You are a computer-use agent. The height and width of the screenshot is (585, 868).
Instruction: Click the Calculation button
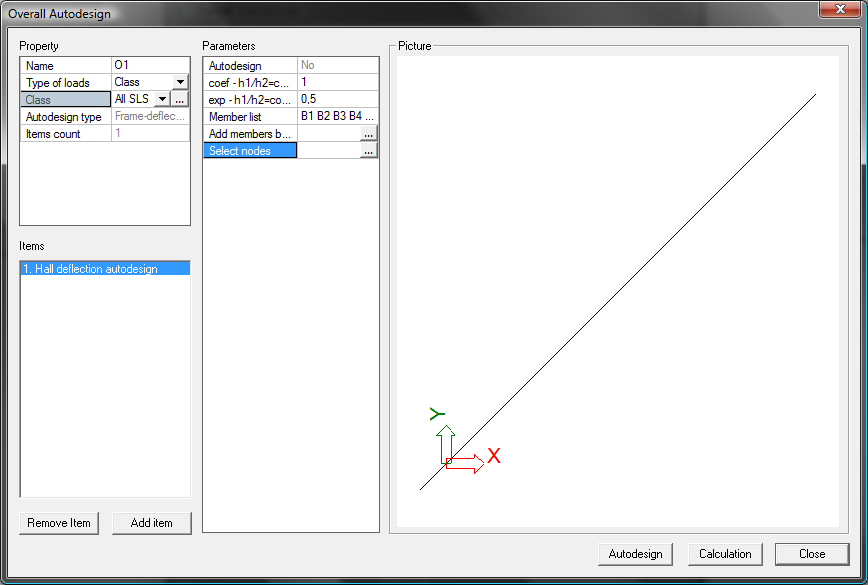(725, 554)
